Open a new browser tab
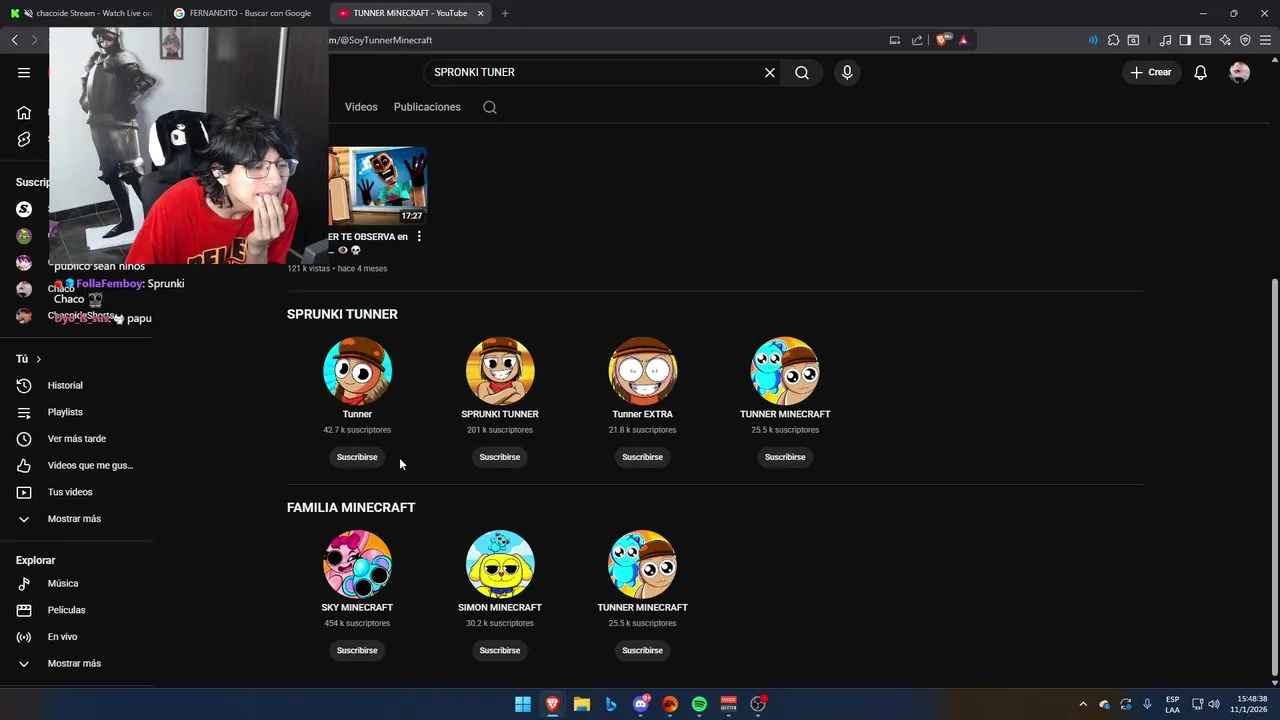 coord(505,13)
